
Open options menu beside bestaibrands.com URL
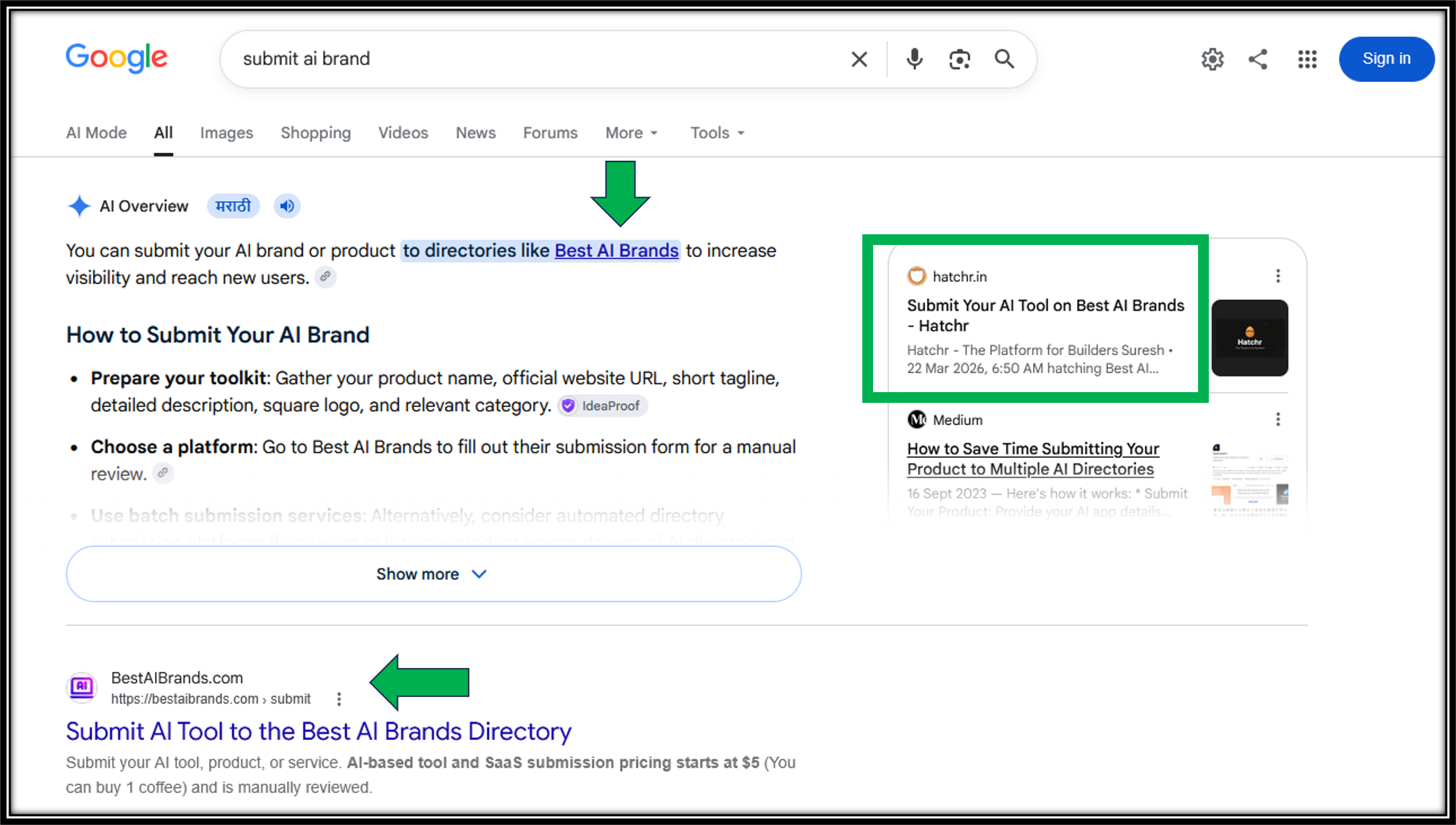click(x=339, y=699)
